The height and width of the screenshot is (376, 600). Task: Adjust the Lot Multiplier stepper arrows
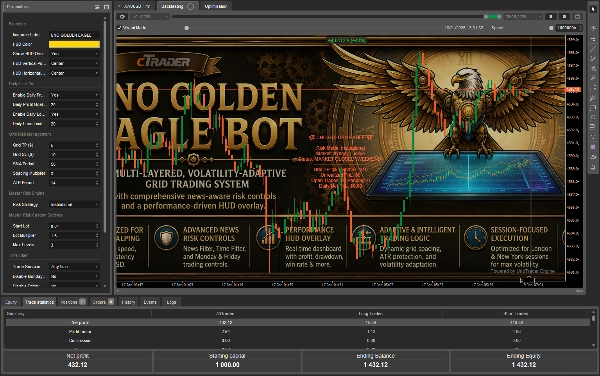97,236
